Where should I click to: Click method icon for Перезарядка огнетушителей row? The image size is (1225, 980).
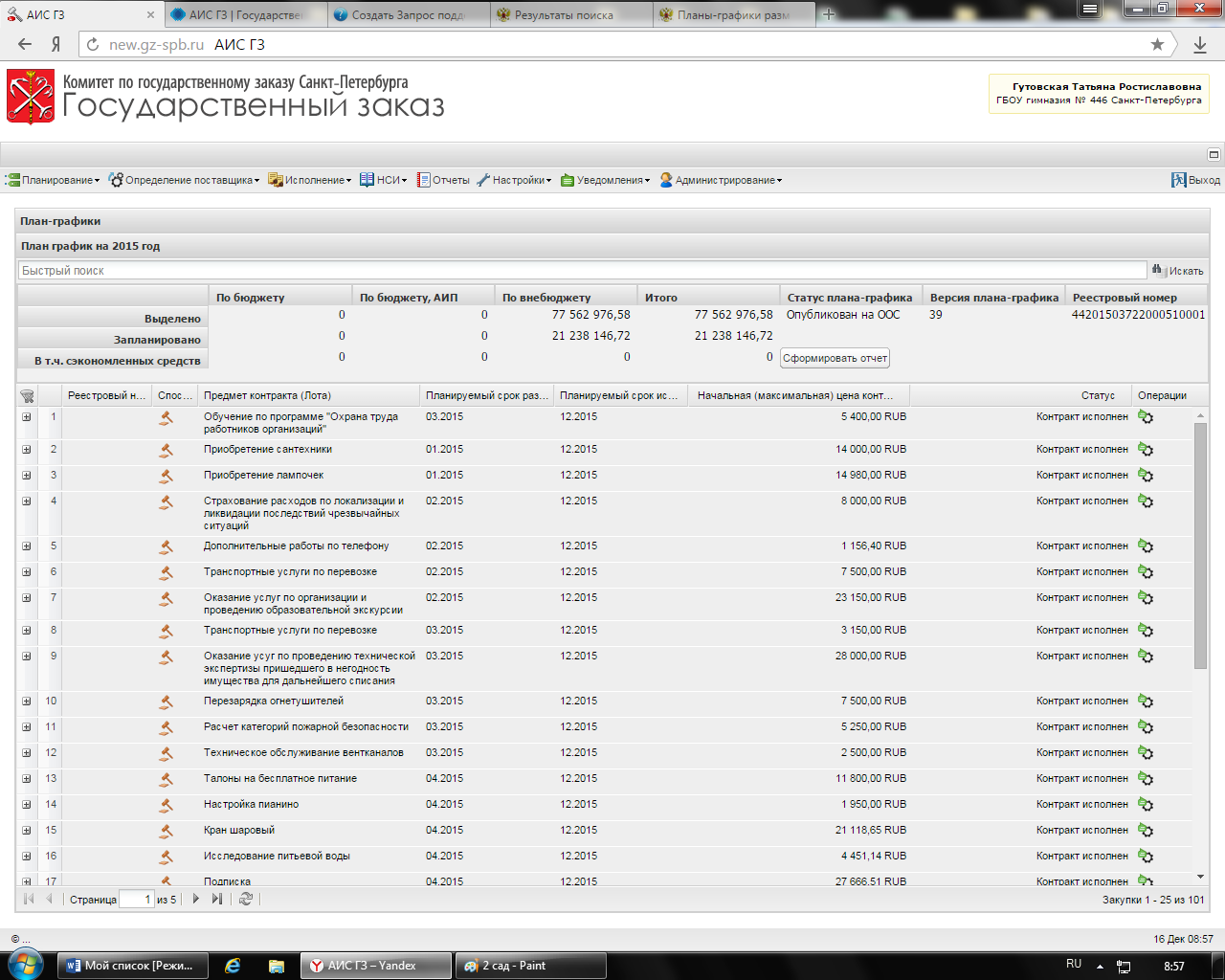coord(167,702)
